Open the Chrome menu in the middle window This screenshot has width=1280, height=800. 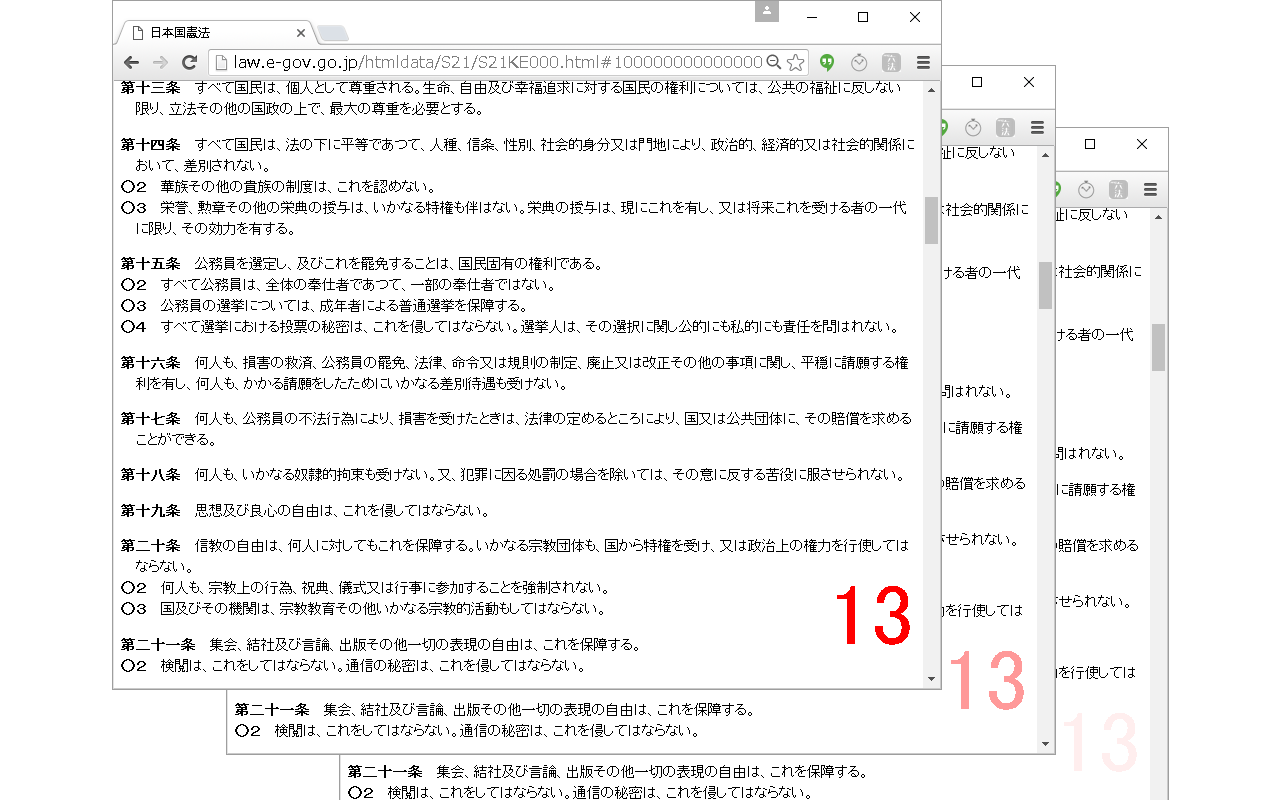pyautogui.click(x=1037, y=127)
